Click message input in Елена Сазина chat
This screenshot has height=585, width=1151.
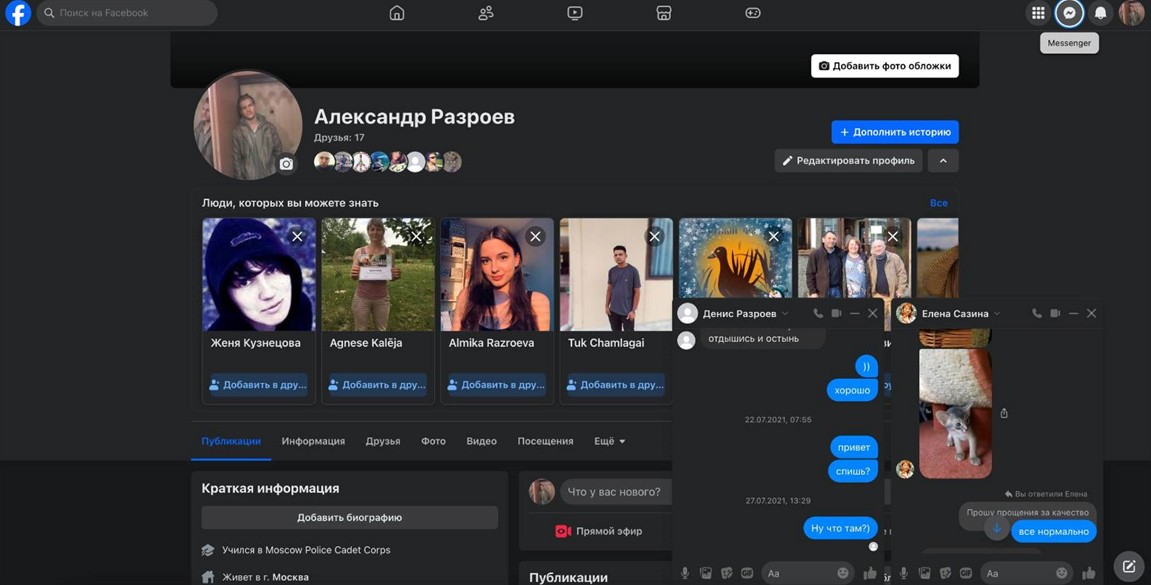click(1026, 573)
